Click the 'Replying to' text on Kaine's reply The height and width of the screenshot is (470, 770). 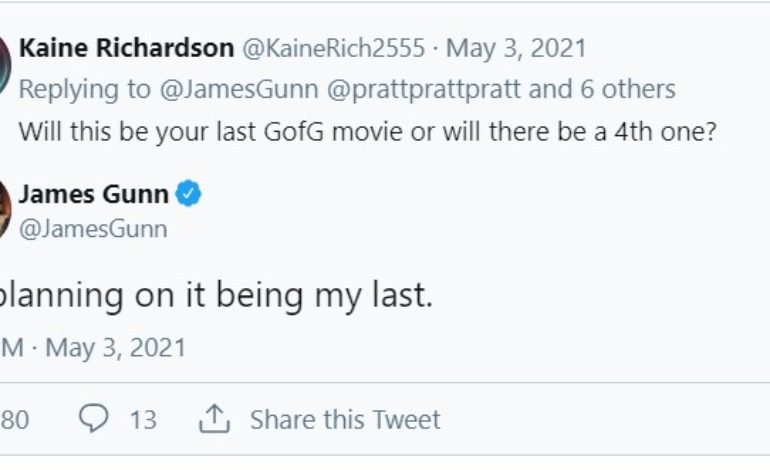[x=84, y=90]
